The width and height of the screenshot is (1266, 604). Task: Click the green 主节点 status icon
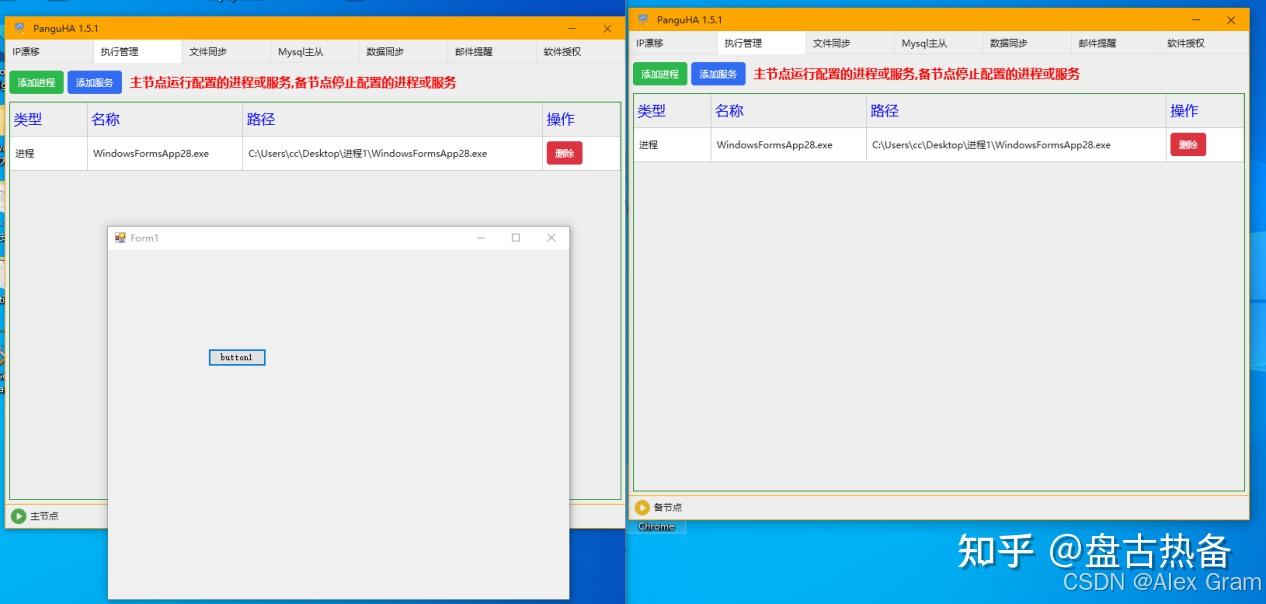pyautogui.click(x=19, y=516)
